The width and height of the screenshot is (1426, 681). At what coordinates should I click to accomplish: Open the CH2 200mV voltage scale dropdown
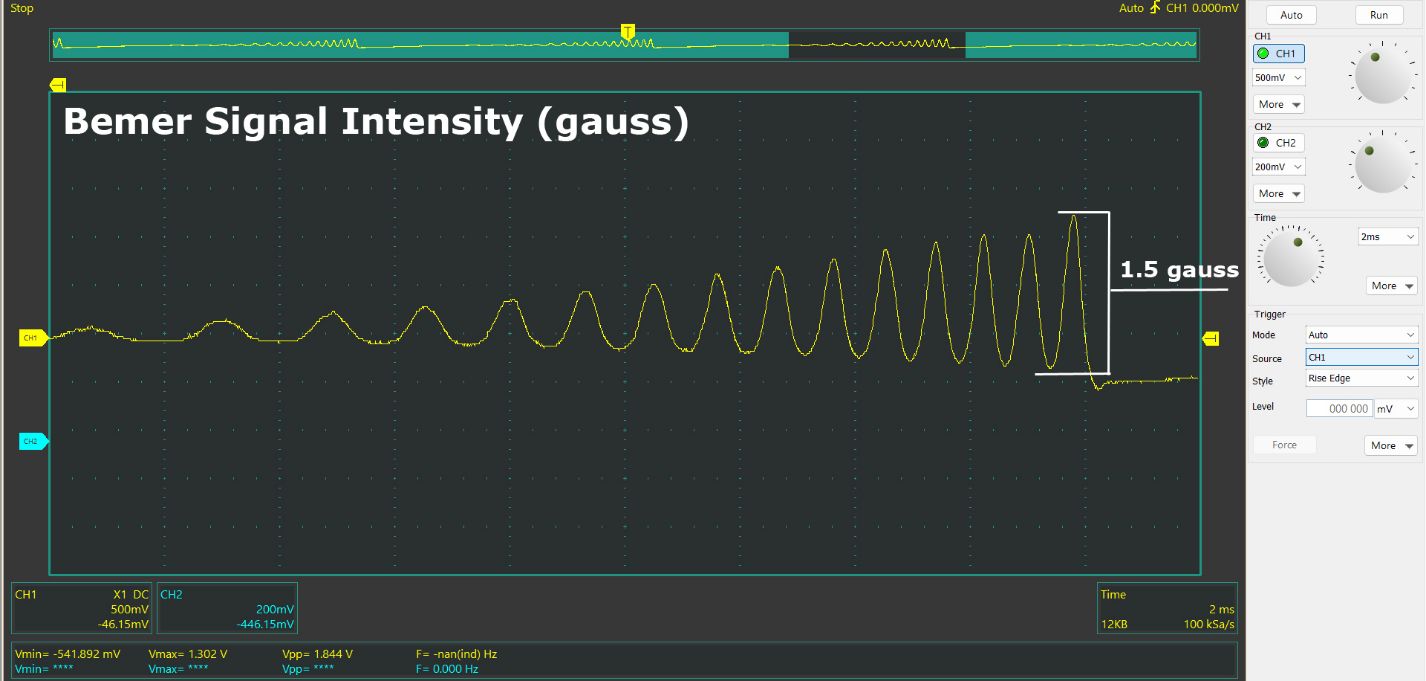(x=1279, y=167)
